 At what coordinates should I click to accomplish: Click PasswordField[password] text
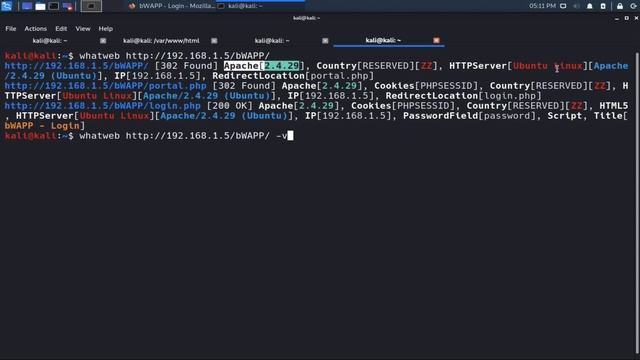click(469, 116)
